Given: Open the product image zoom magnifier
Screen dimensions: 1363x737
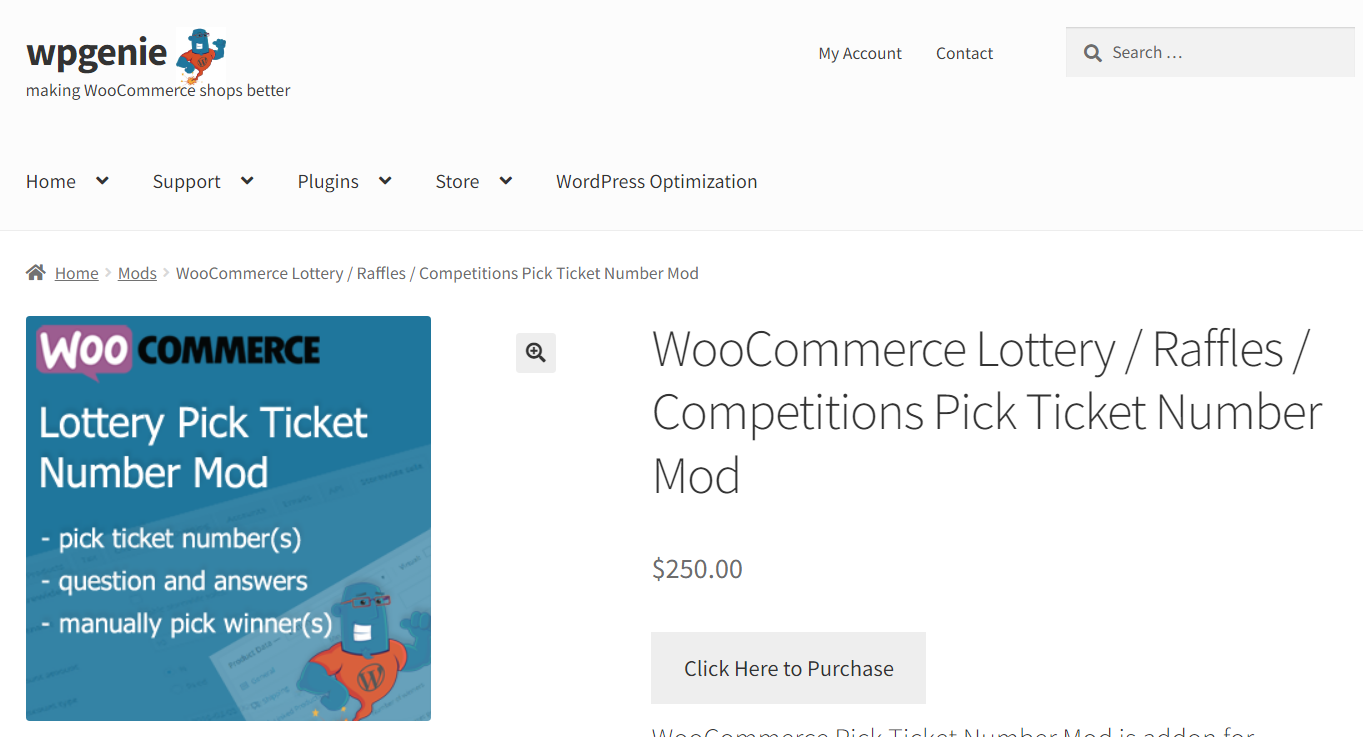Looking at the screenshot, I should click(x=535, y=352).
